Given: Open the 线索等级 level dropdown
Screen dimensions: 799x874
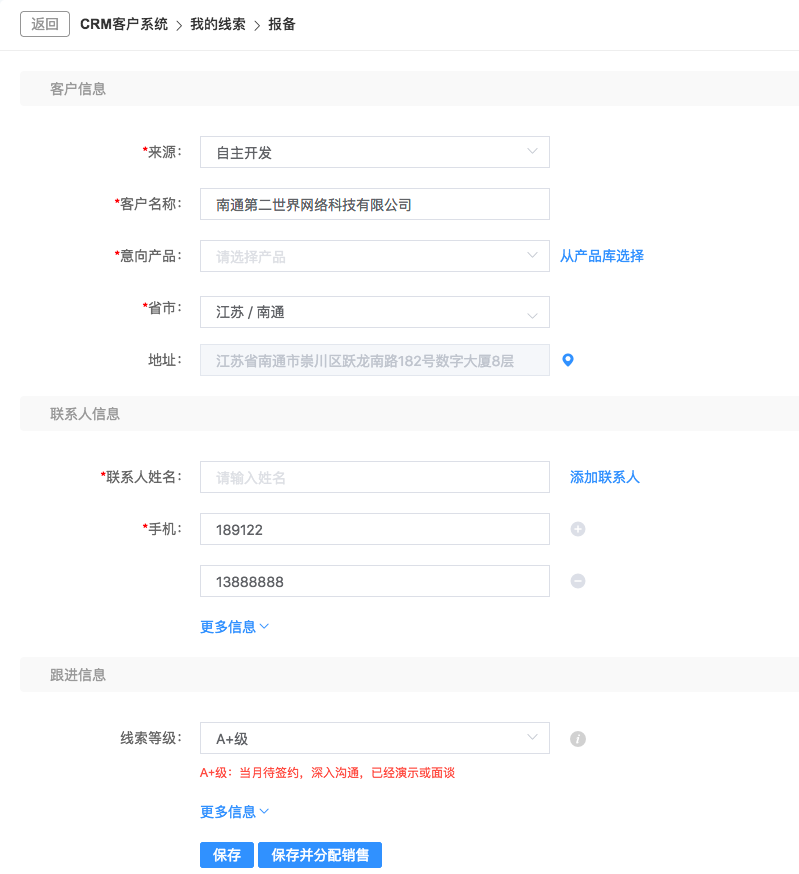Looking at the screenshot, I should click(375, 738).
